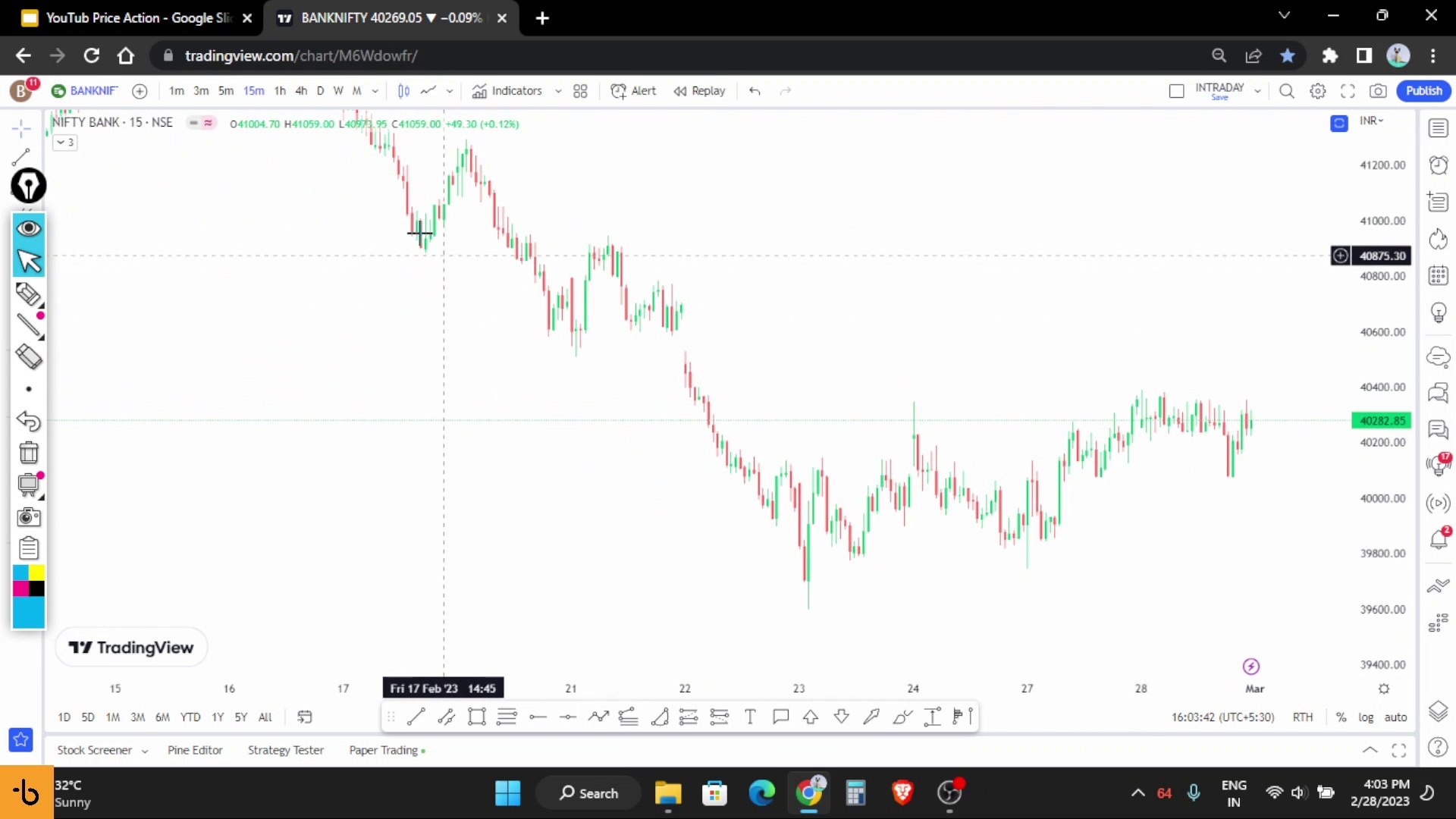The image size is (1456, 819).
Task: Open the notifications bell in right sidebar
Action: [1438, 539]
